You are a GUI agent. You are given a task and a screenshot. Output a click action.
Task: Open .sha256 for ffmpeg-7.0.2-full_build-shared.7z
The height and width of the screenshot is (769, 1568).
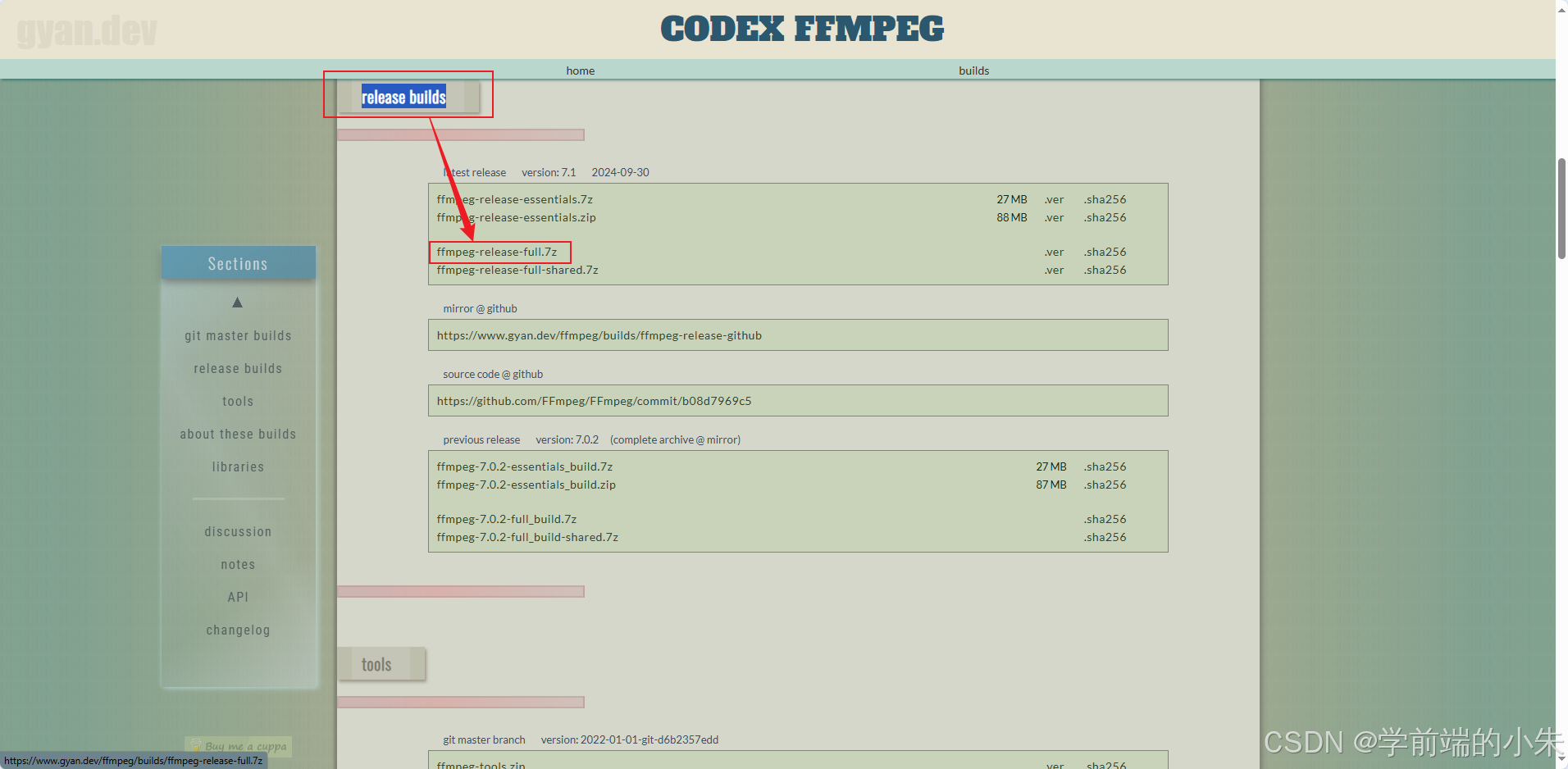point(1105,537)
